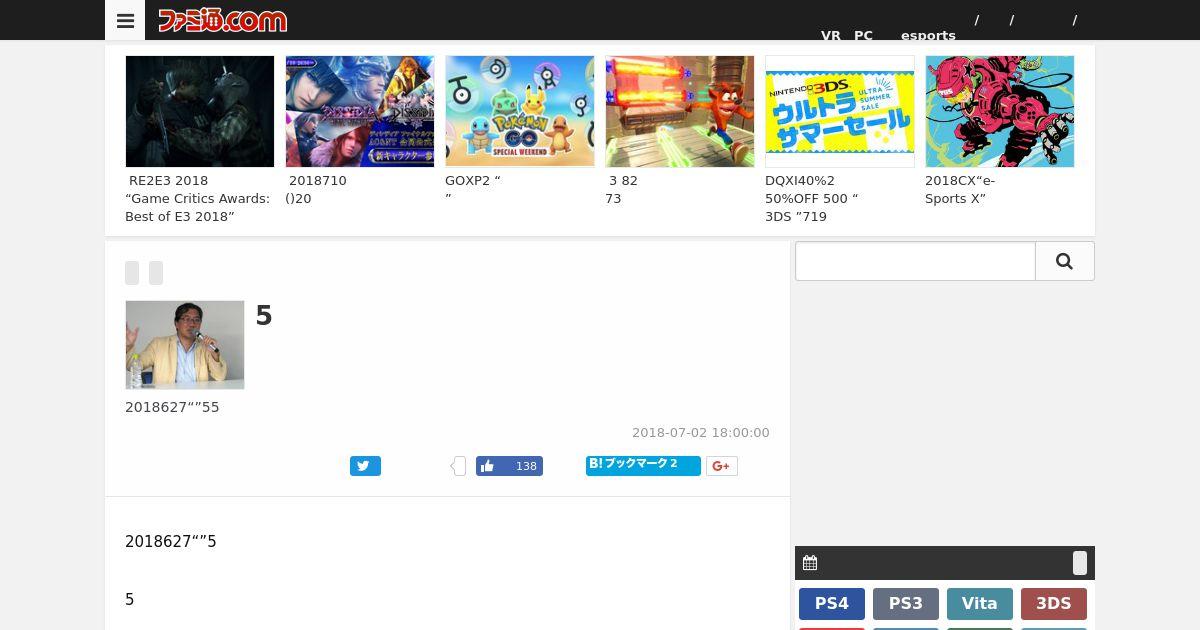The image size is (1200, 630).
Task: Open the "GOXP2" Pokémon GO headline link
Action: 473,189
